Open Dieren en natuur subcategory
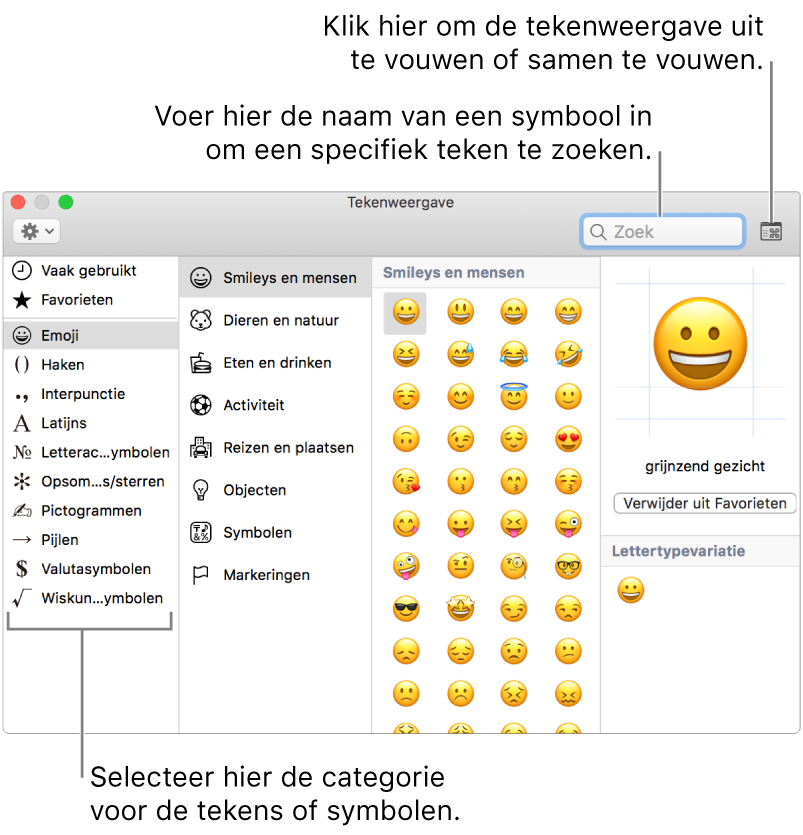The image size is (803, 835). 275,320
